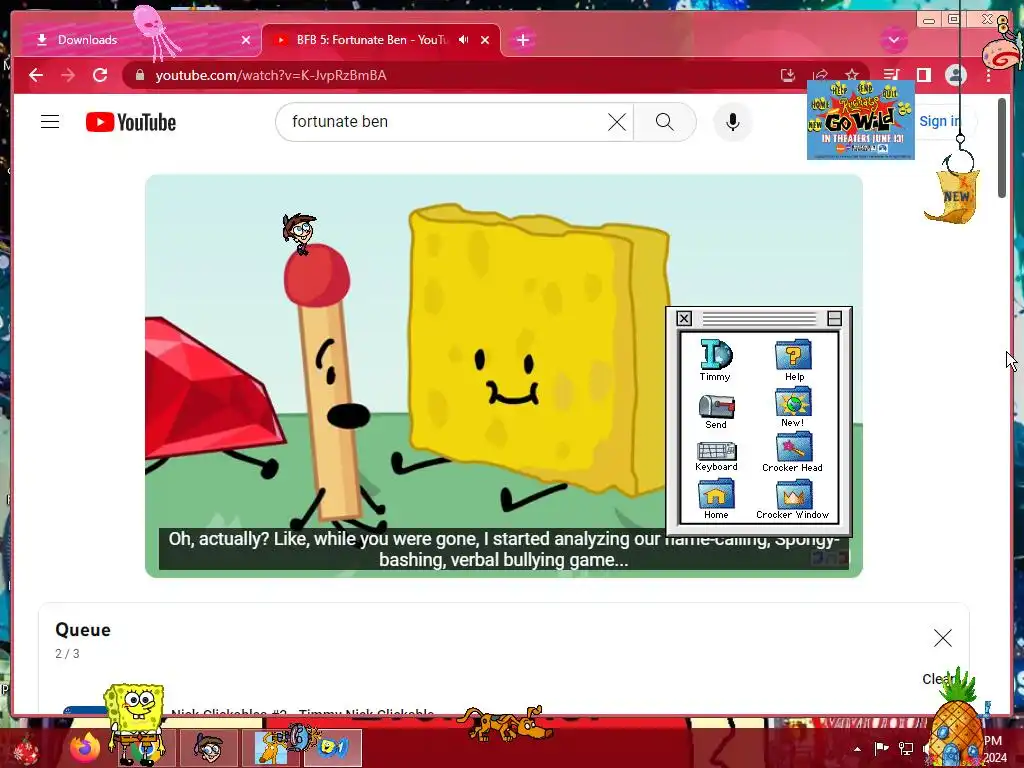Click the disabled forward navigation arrow

68,75
